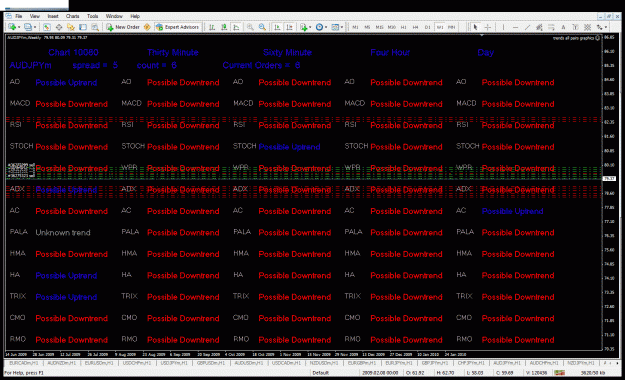Select the H4 timeframe

tap(415, 27)
